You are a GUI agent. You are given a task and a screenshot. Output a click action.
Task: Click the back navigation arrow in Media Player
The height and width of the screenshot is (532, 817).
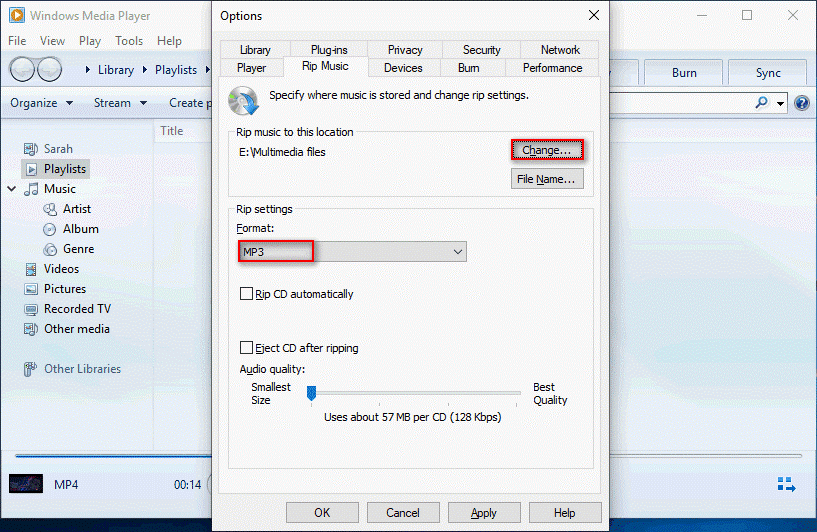pos(22,69)
